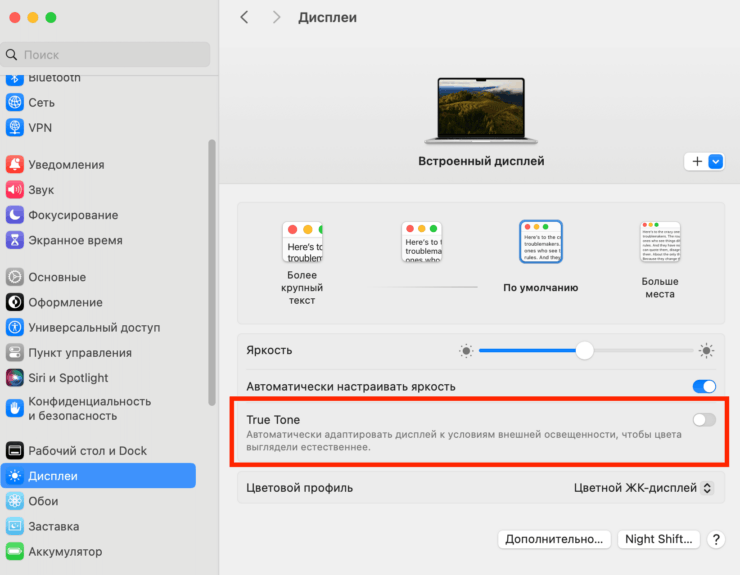The width and height of the screenshot is (740, 575).
Task: Click the Дополнительно button
Action: tap(553, 539)
